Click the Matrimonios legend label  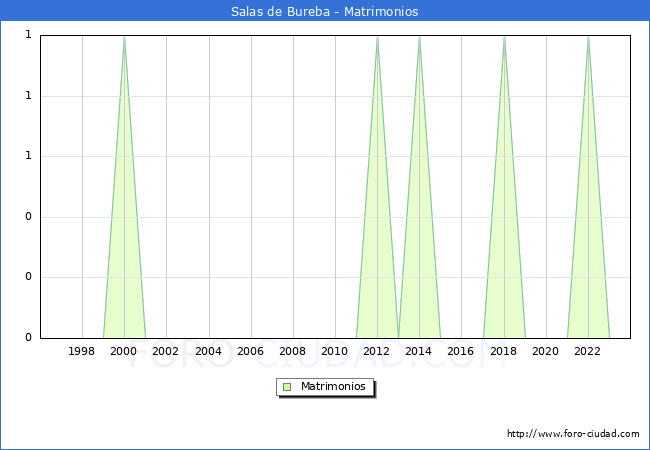[333, 386]
